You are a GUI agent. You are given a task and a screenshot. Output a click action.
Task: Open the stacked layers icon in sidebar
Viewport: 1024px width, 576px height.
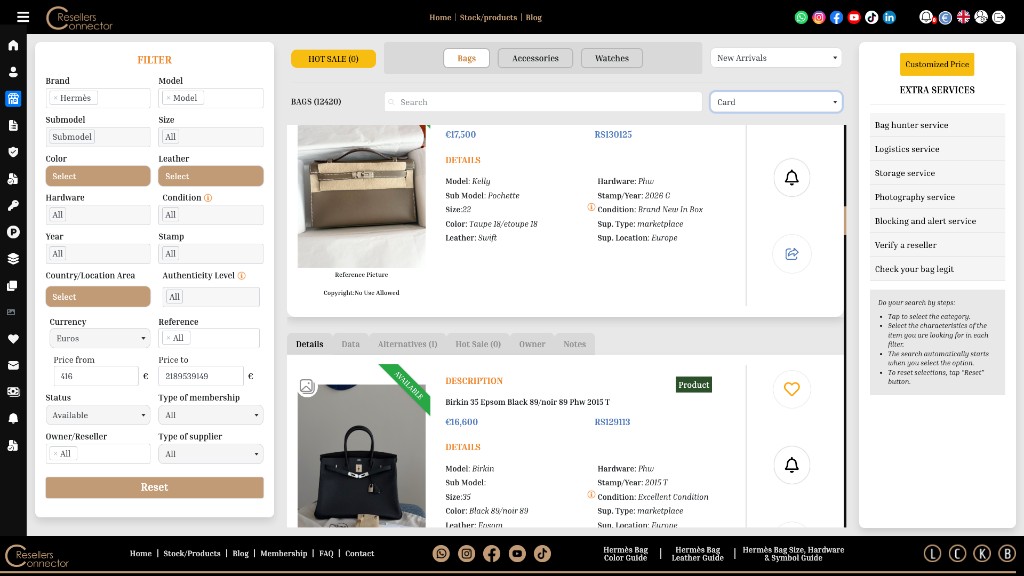(13, 259)
